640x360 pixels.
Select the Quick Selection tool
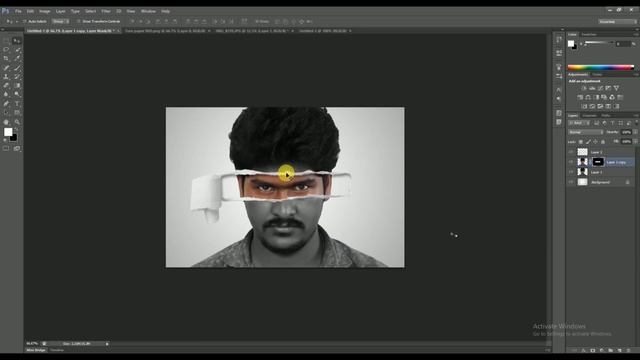coord(17,50)
